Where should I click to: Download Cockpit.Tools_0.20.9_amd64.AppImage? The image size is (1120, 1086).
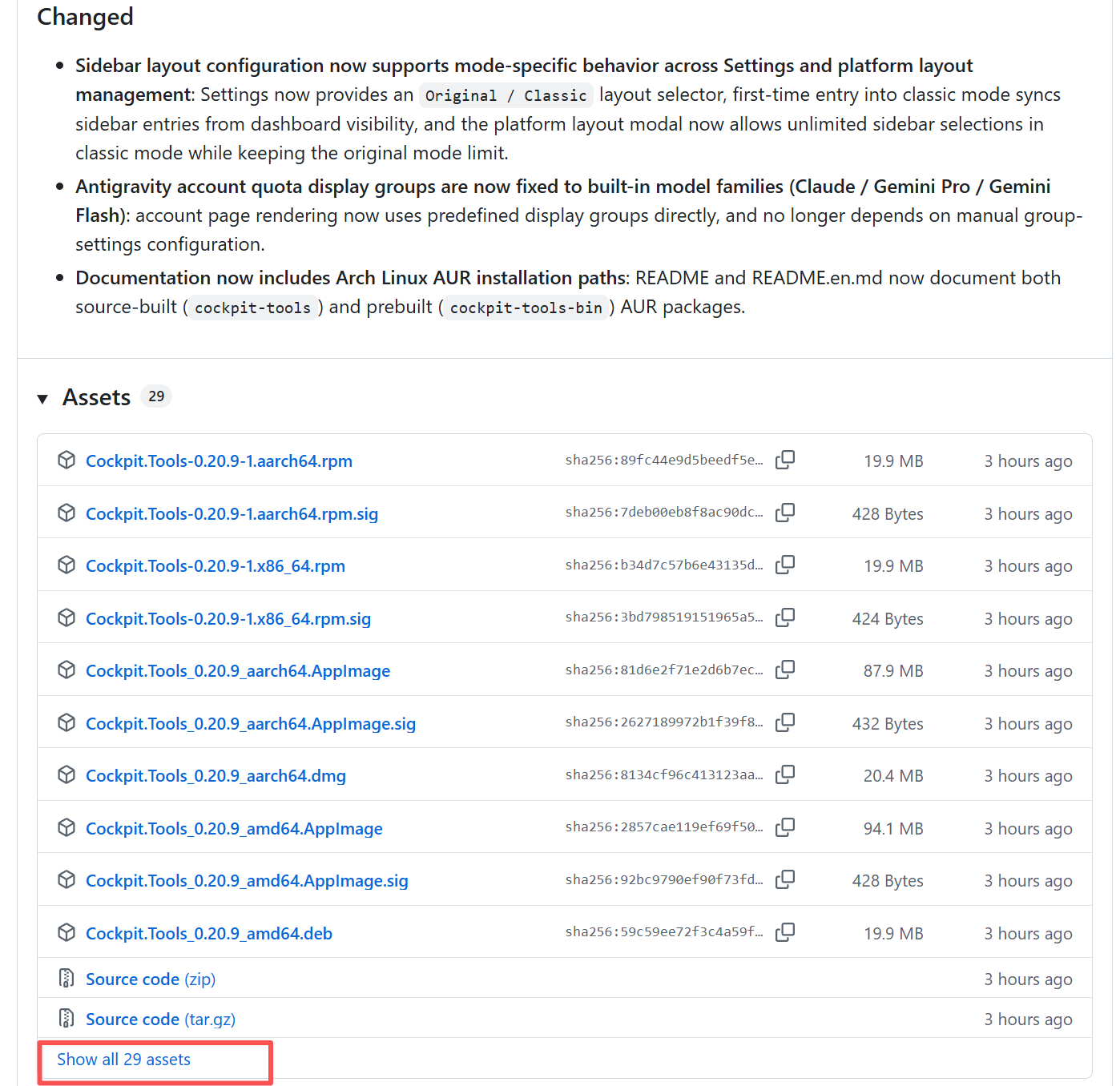click(x=234, y=829)
